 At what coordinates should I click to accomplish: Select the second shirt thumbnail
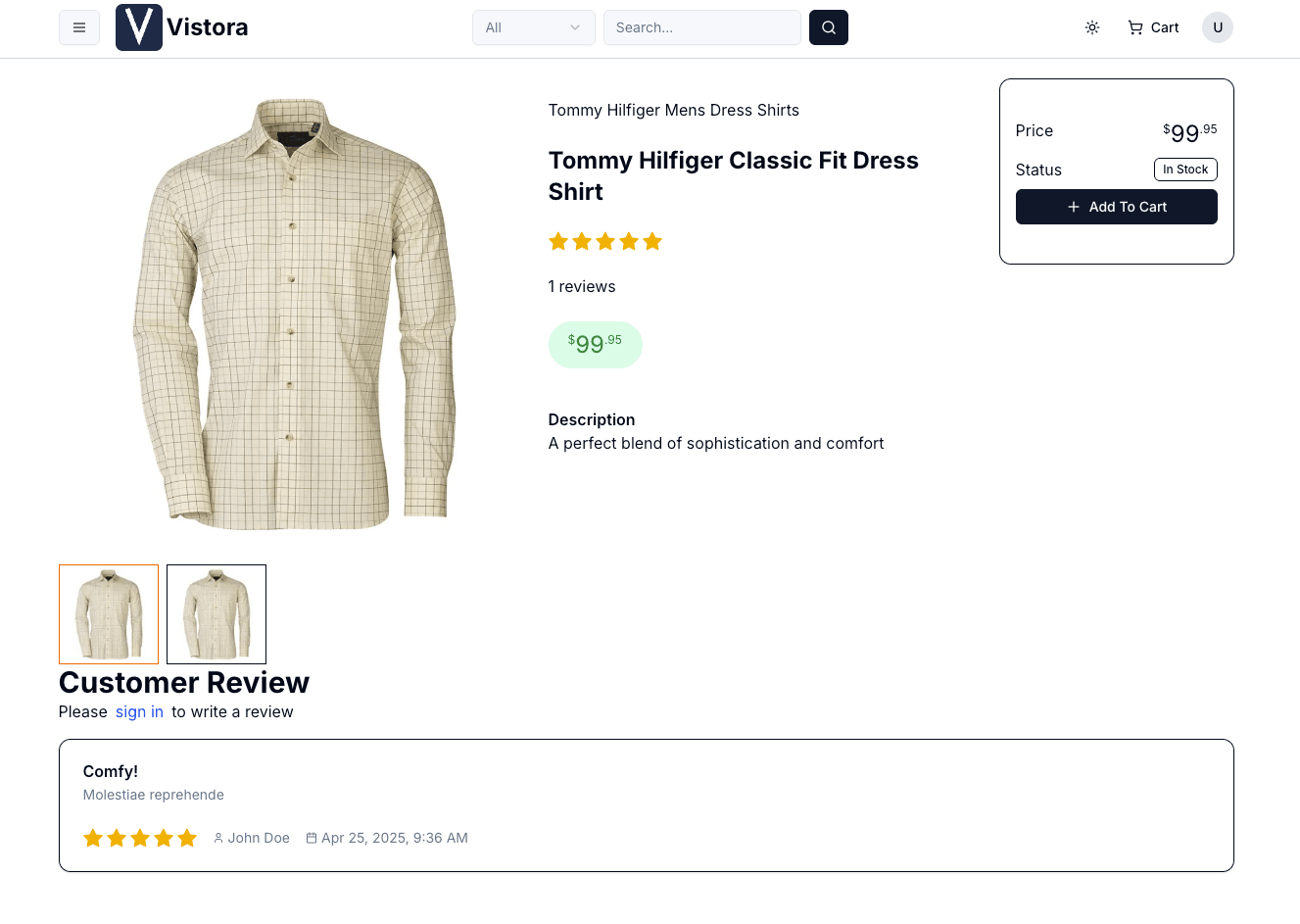[216, 614]
